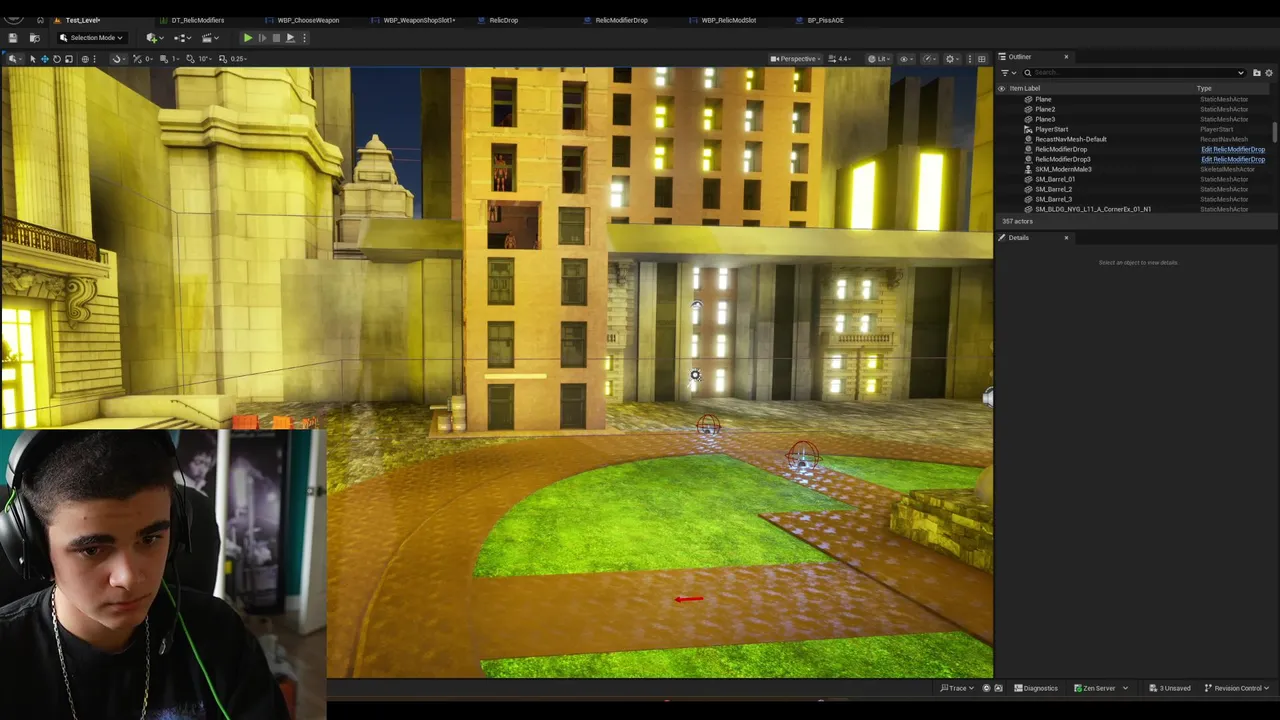This screenshot has width=1280, height=720.
Task: Click the 3 Unsaved indicator
Action: (1169, 688)
